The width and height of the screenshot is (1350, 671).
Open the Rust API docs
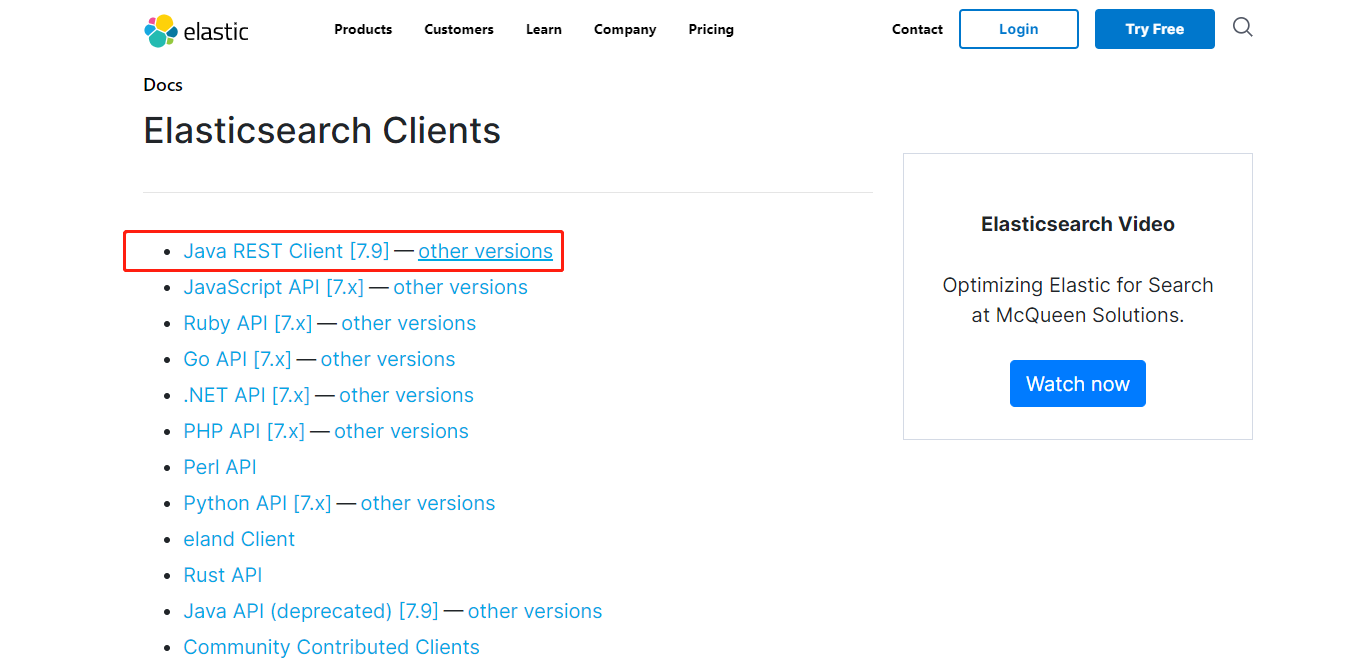(x=223, y=575)
